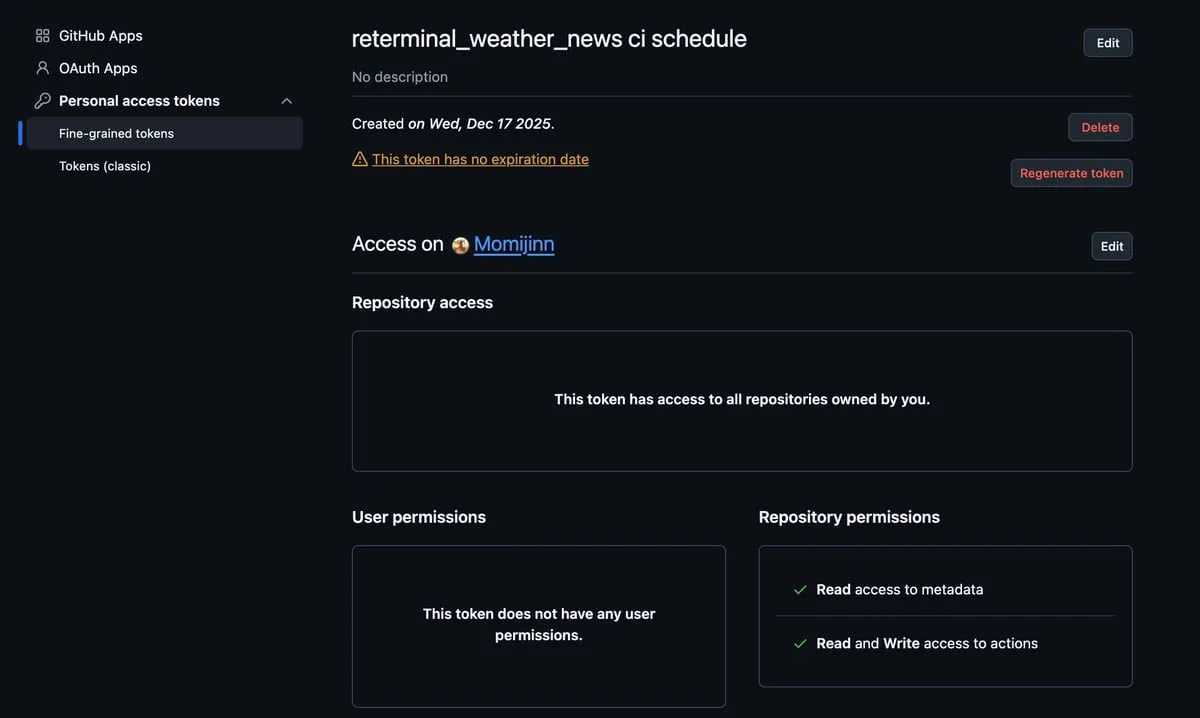Image resolution: width=1200 pixels, height=718 pixels.
Task: Switch to Tokens (classic) in sidebar
Action: tap(105, 166)
